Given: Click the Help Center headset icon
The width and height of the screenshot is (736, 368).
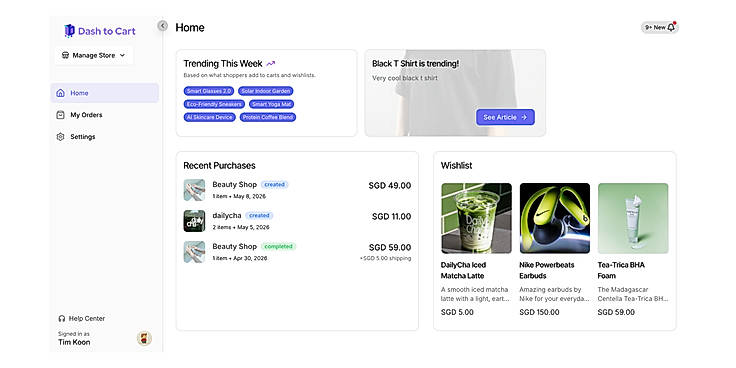Looking at the screenshot, I should [61, 318].
